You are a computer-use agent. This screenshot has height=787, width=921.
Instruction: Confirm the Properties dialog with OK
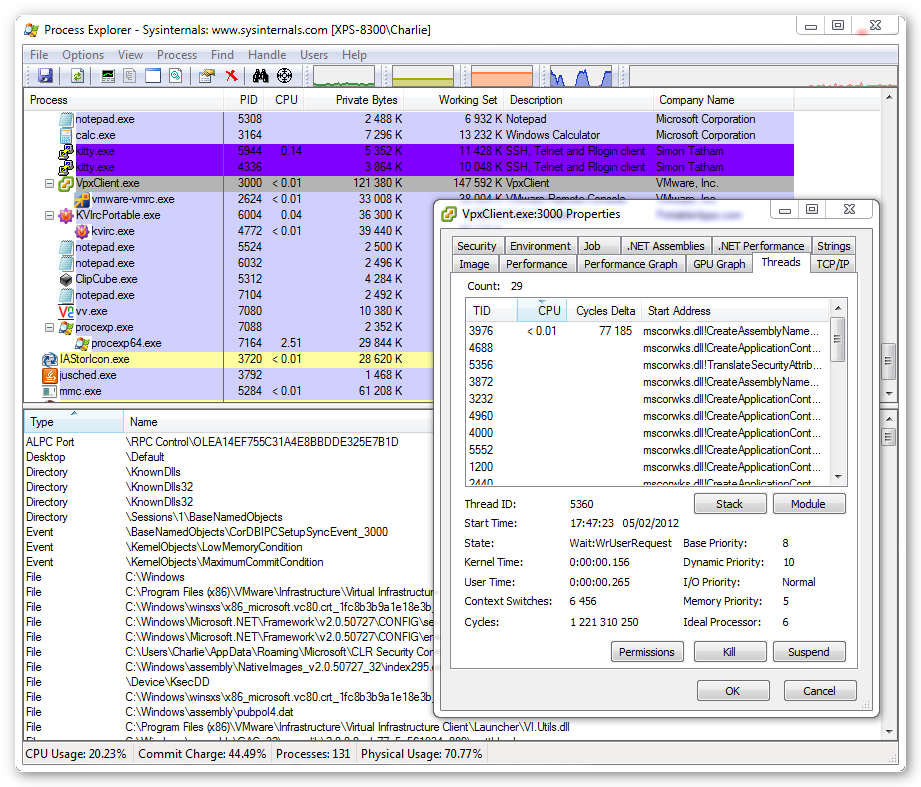point(732,691)
